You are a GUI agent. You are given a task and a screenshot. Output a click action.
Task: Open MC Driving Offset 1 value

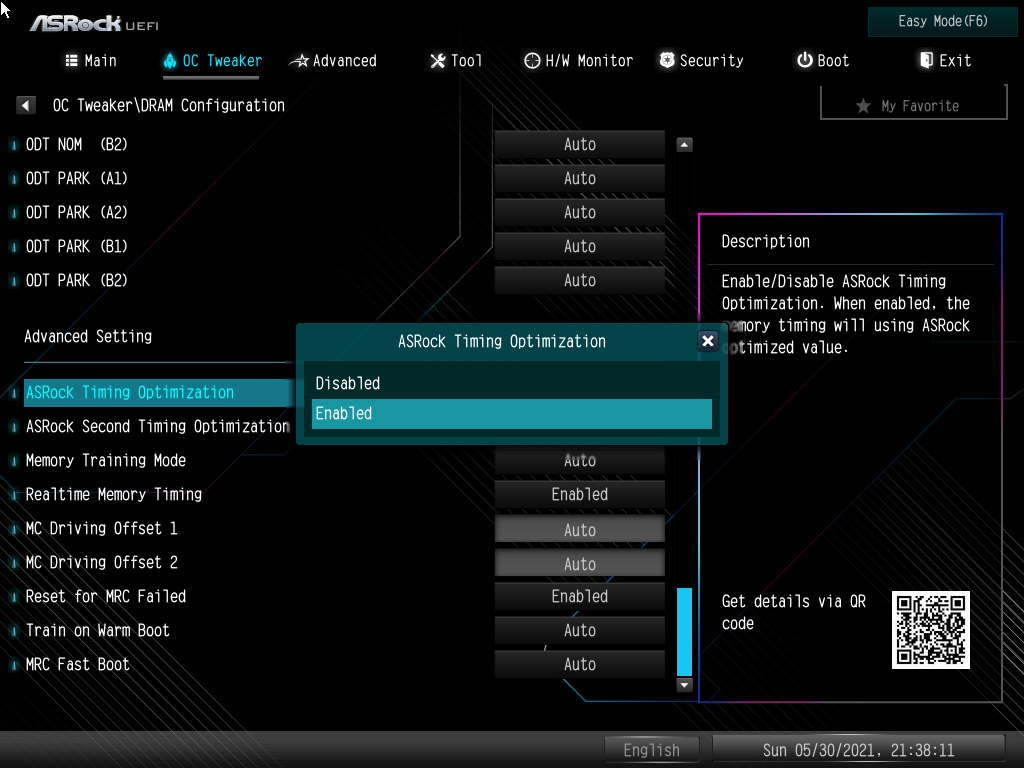tap(580, 530)
